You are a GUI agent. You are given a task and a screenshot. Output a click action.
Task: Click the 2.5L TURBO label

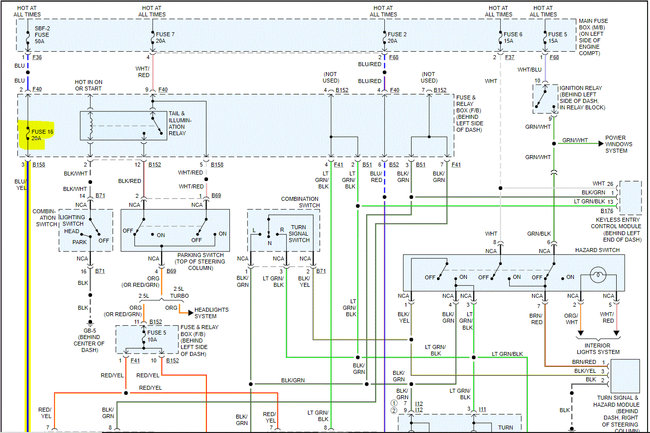[179, 293]
